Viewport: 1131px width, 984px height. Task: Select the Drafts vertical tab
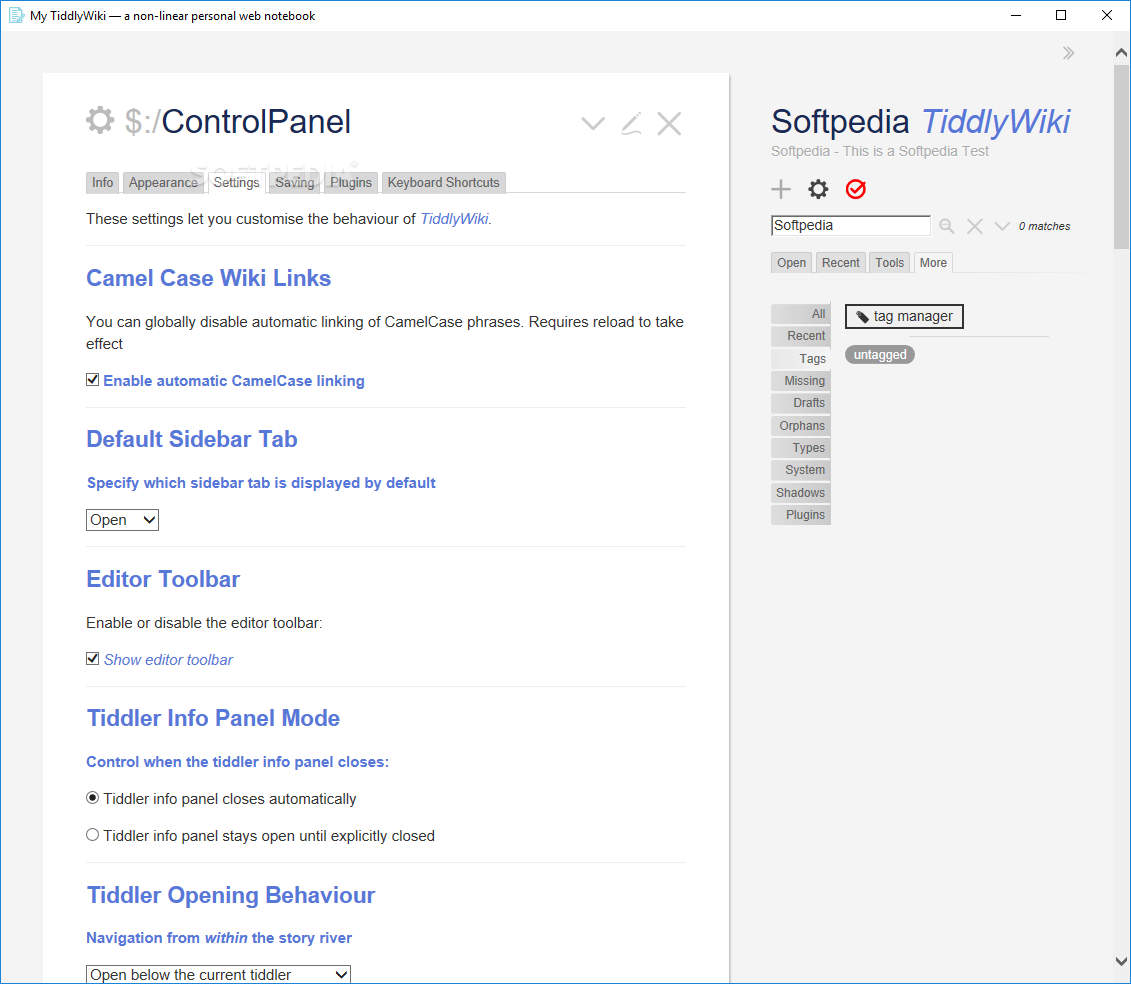801,403
